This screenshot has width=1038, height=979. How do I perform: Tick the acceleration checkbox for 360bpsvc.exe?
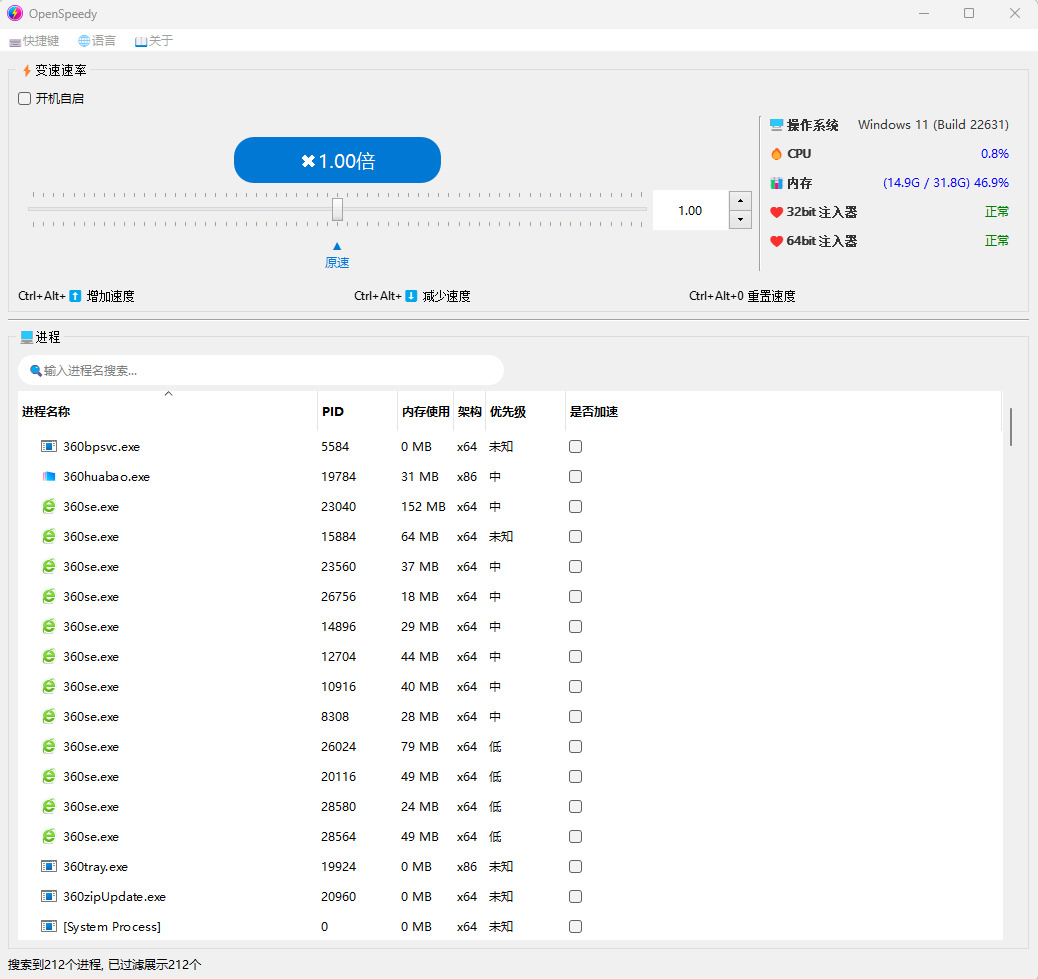point(575,447)
